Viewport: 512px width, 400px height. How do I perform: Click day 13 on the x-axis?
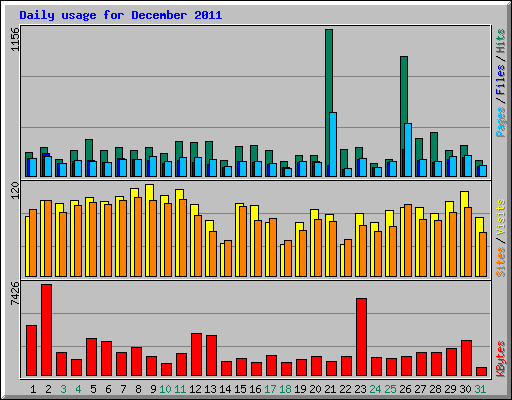click(210, 389)
